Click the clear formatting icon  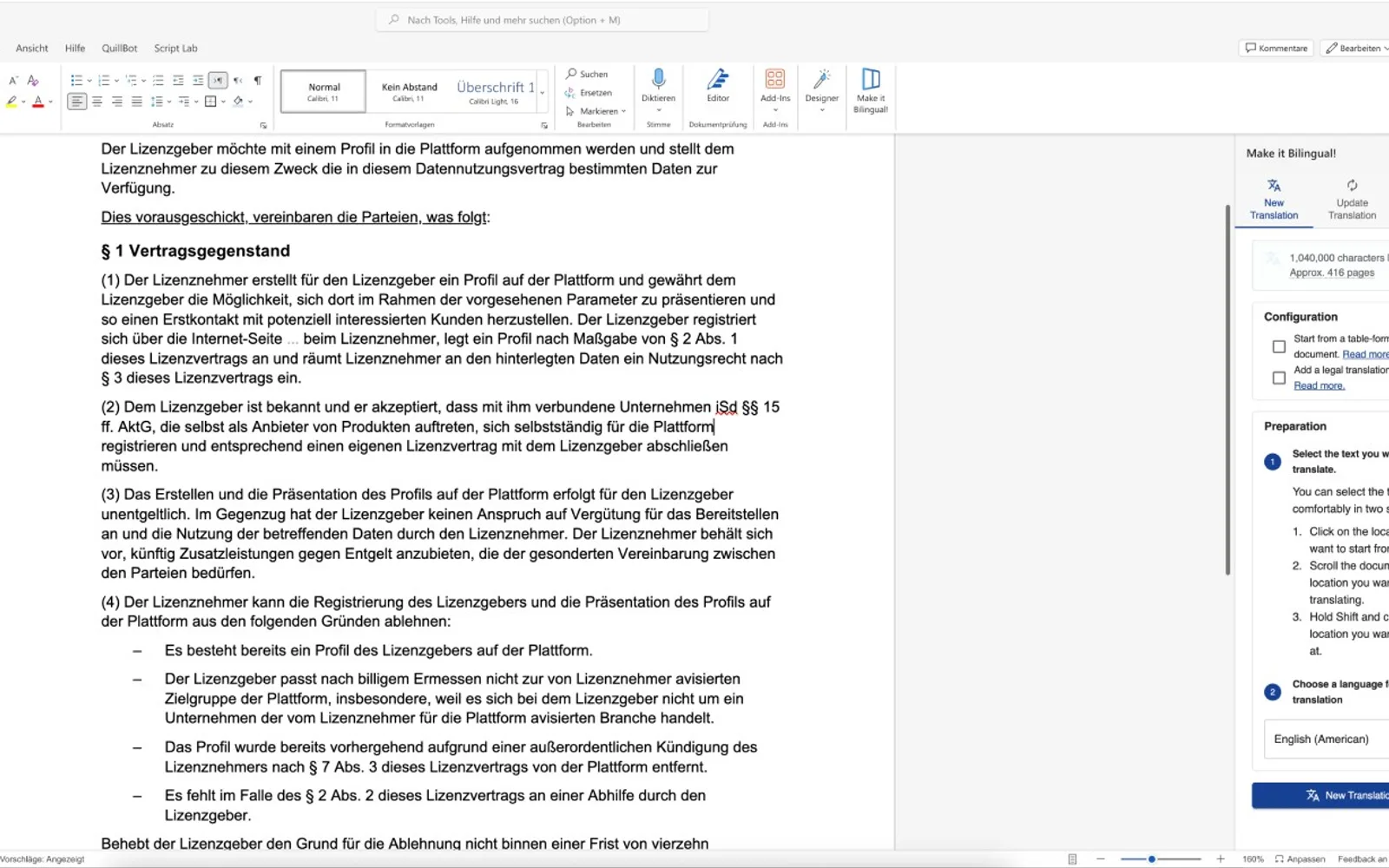tap(33, 80)
